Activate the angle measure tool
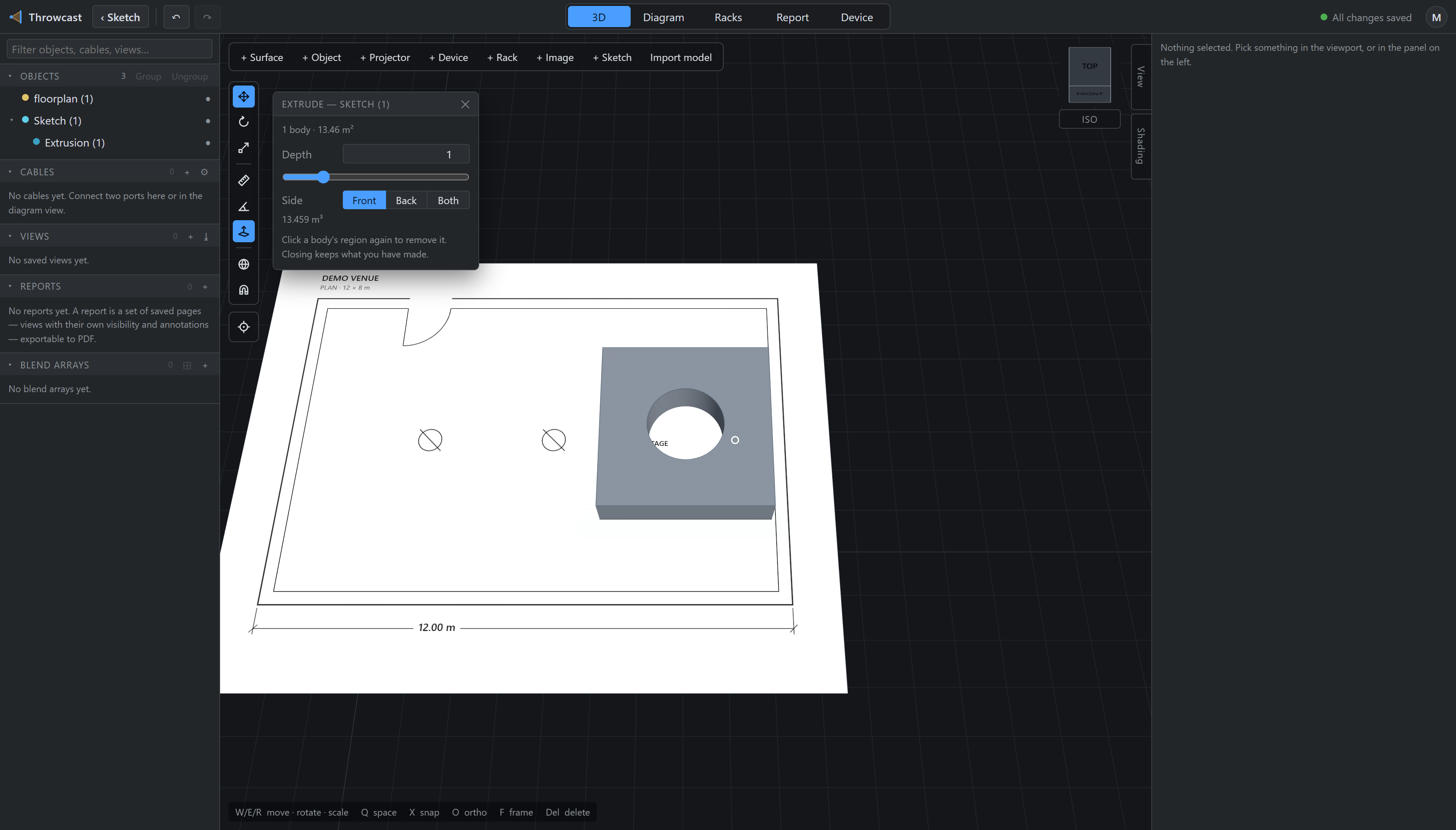The height and width of the screenshot is (830, 1456). 243,206
